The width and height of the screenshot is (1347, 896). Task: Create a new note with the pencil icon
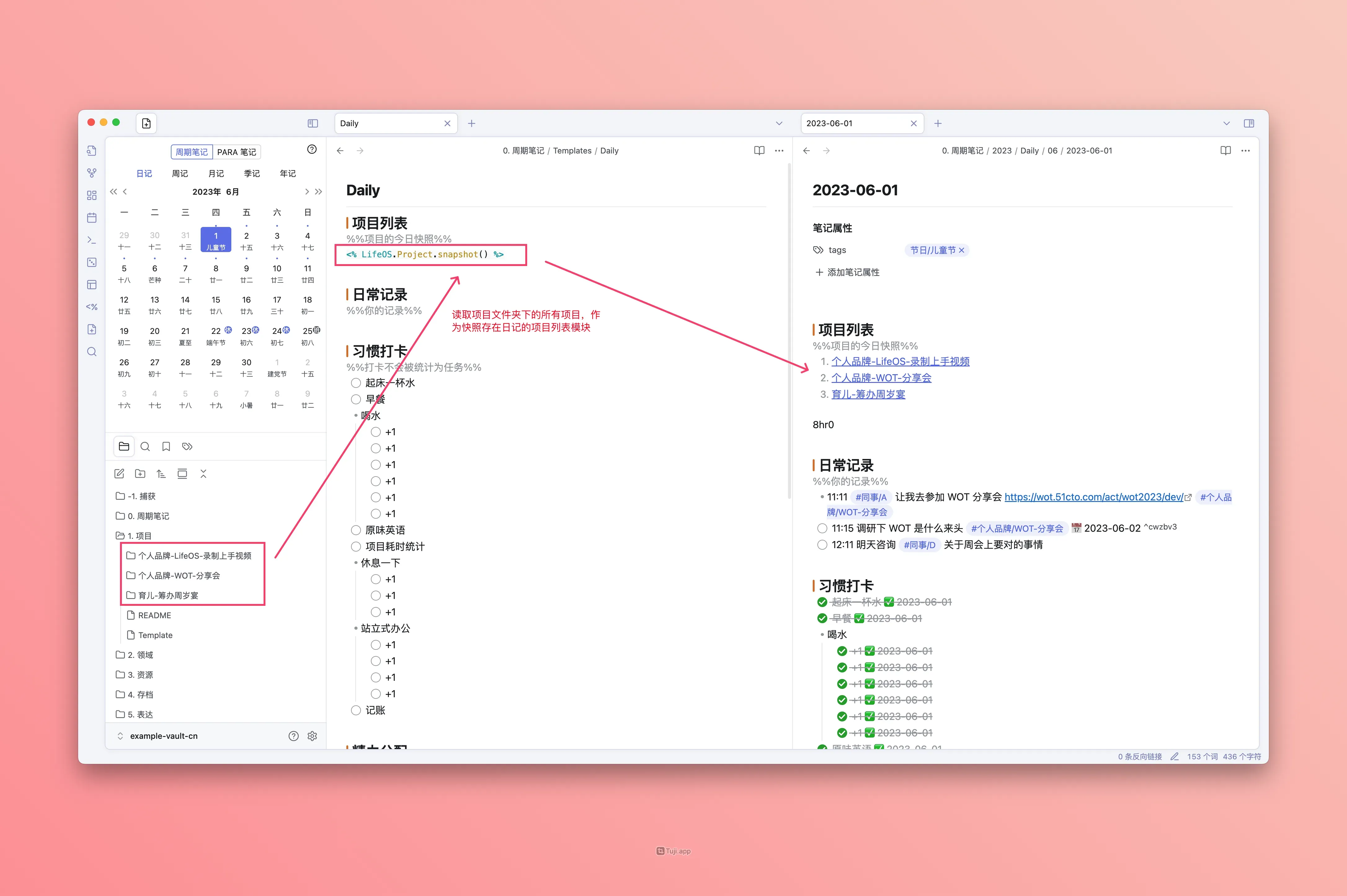[x=119, y=474]
